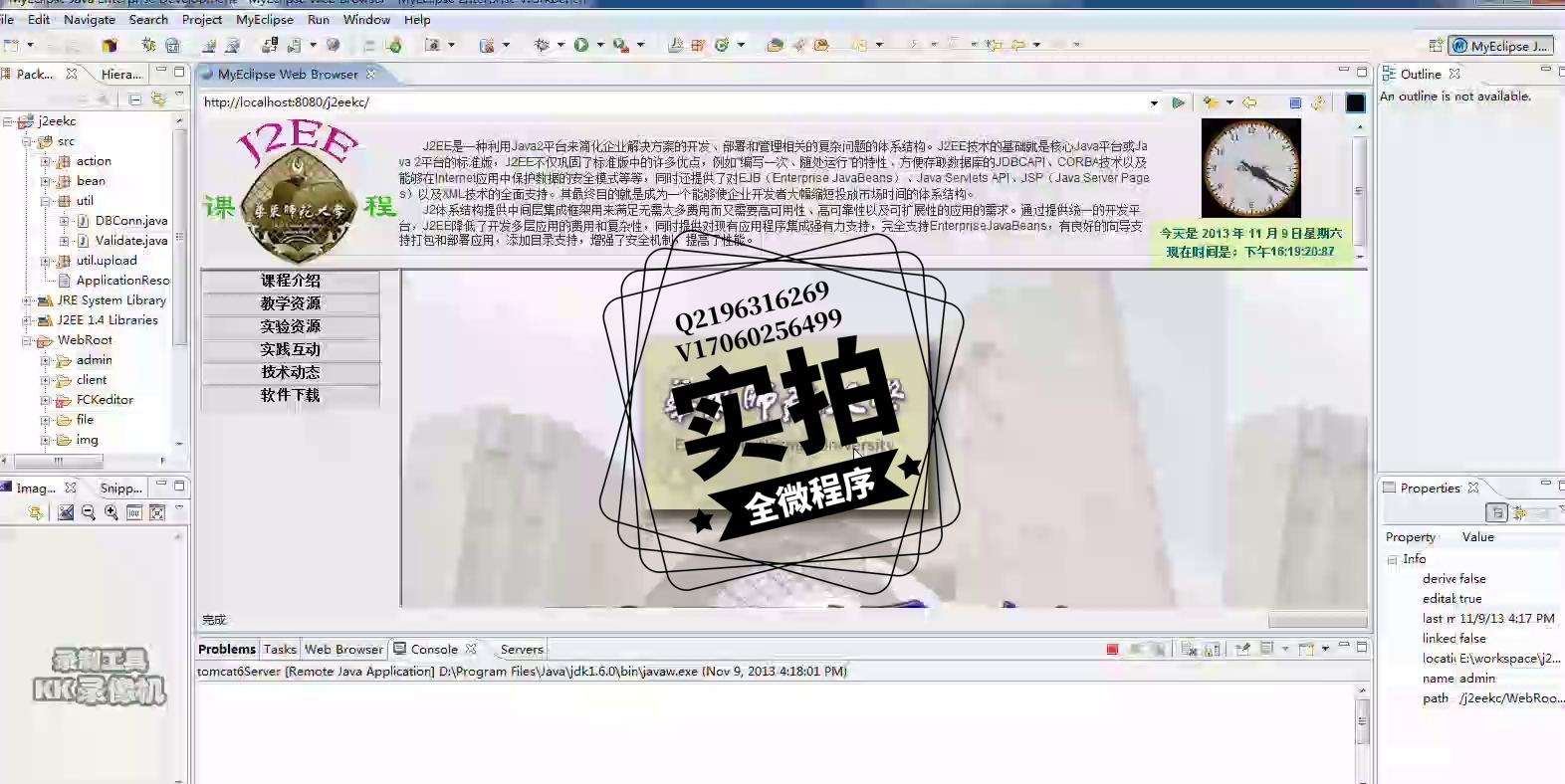Switch to the Tasks tab
The height and width of the screenshot is (784, 1565).
(x=280, y=649)
